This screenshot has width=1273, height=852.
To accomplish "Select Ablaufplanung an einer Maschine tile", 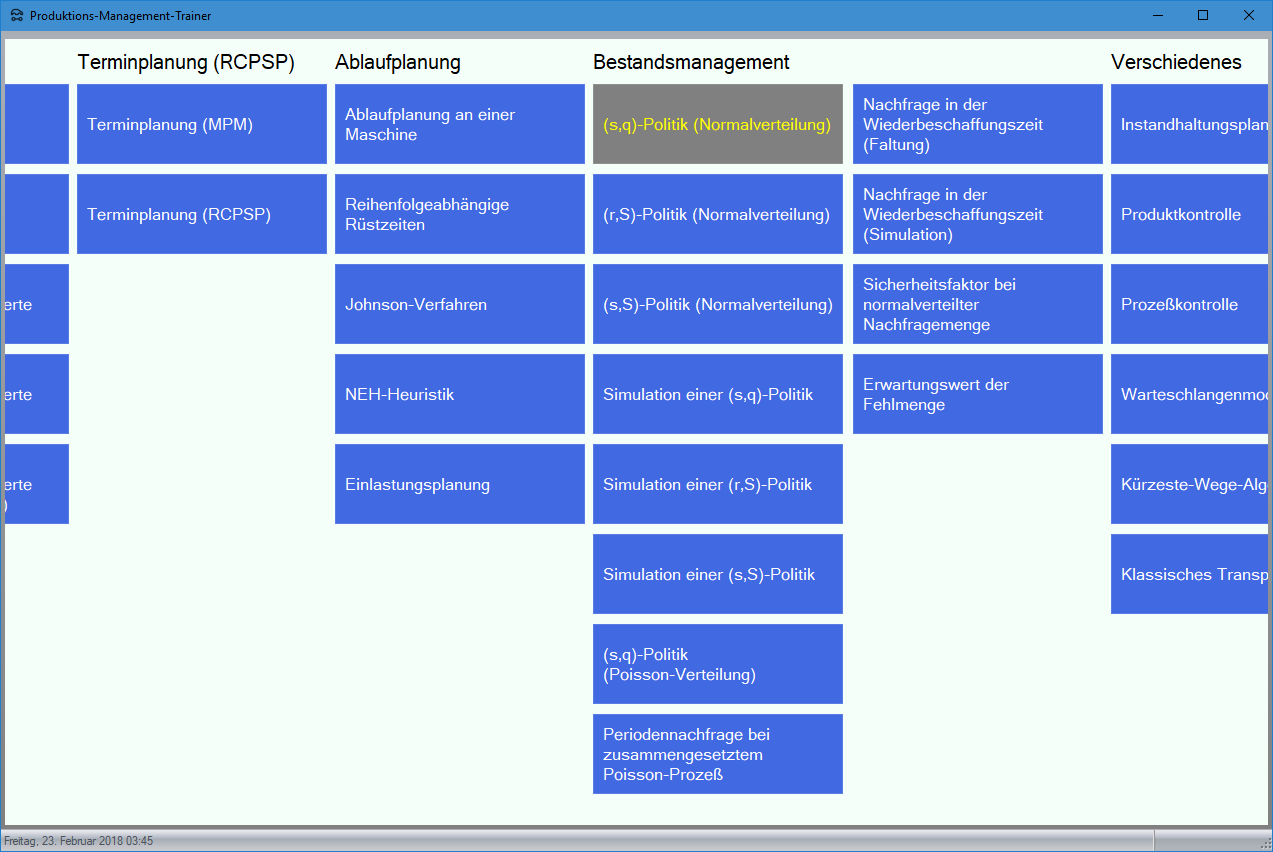I will tap(459, 124).
